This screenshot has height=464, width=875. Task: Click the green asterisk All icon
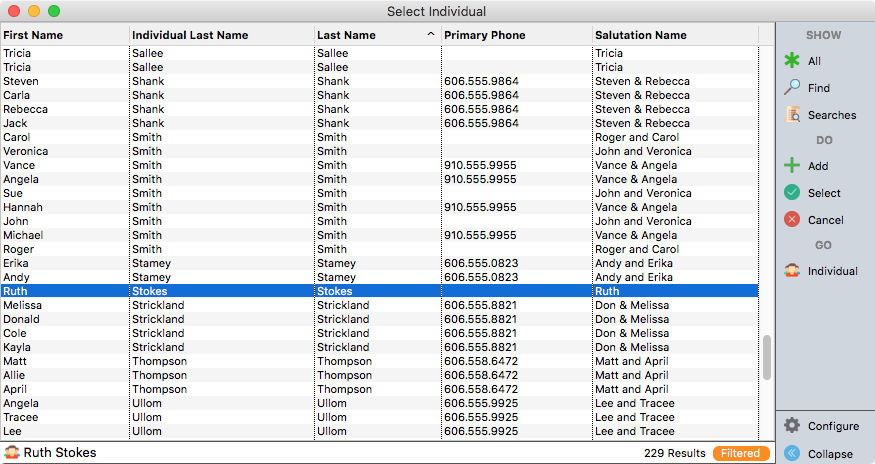[x=792, y=61]
